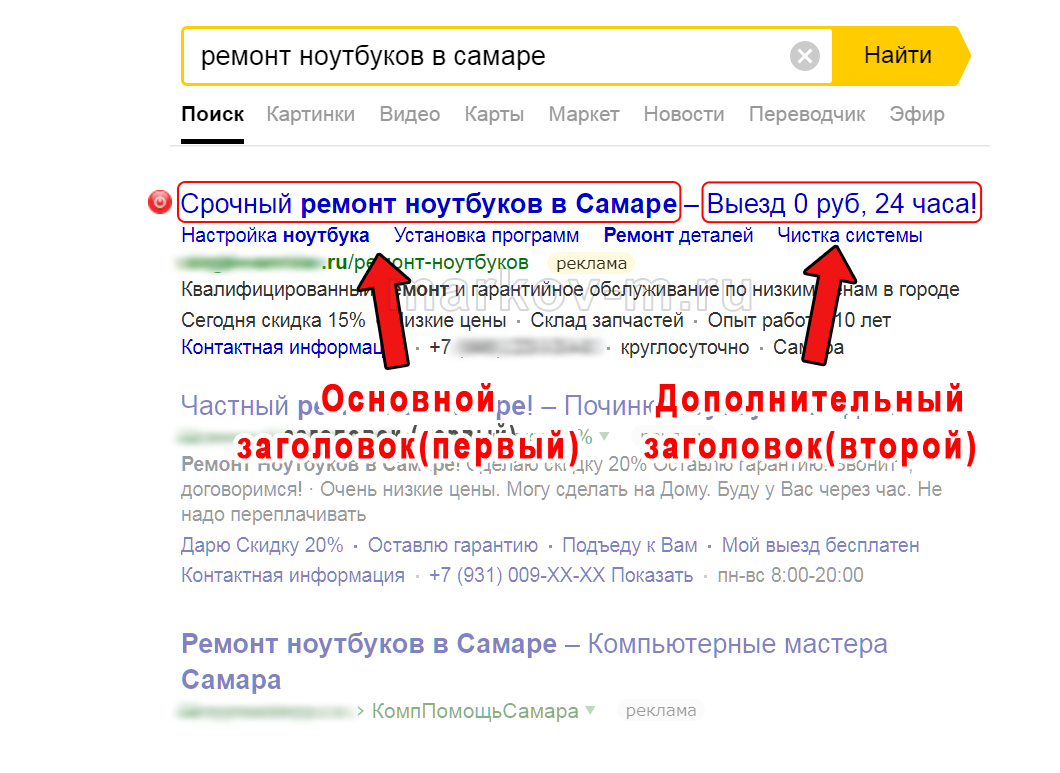Open the Чистка системы quick link
This screenshot has height=773, width=1060.
(849, 236)
